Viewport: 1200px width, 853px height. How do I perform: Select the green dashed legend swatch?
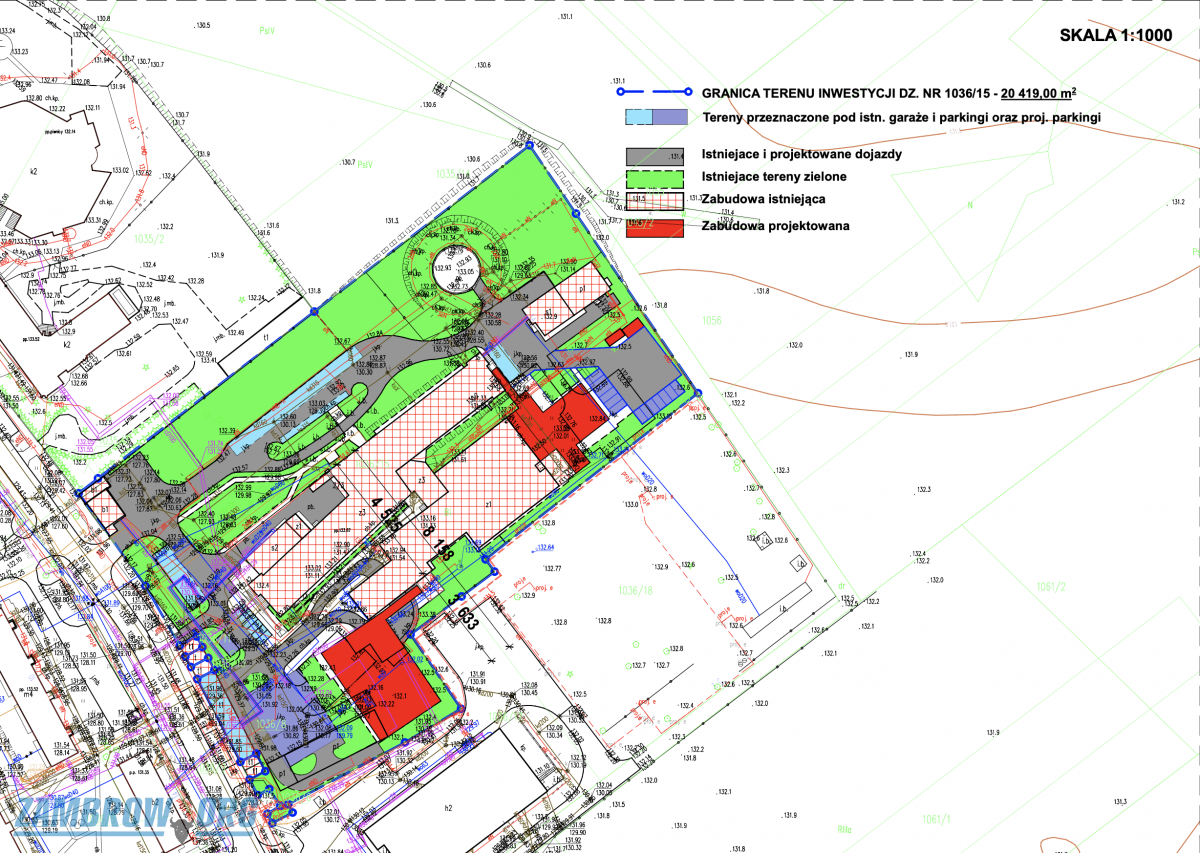click(654, 177)
